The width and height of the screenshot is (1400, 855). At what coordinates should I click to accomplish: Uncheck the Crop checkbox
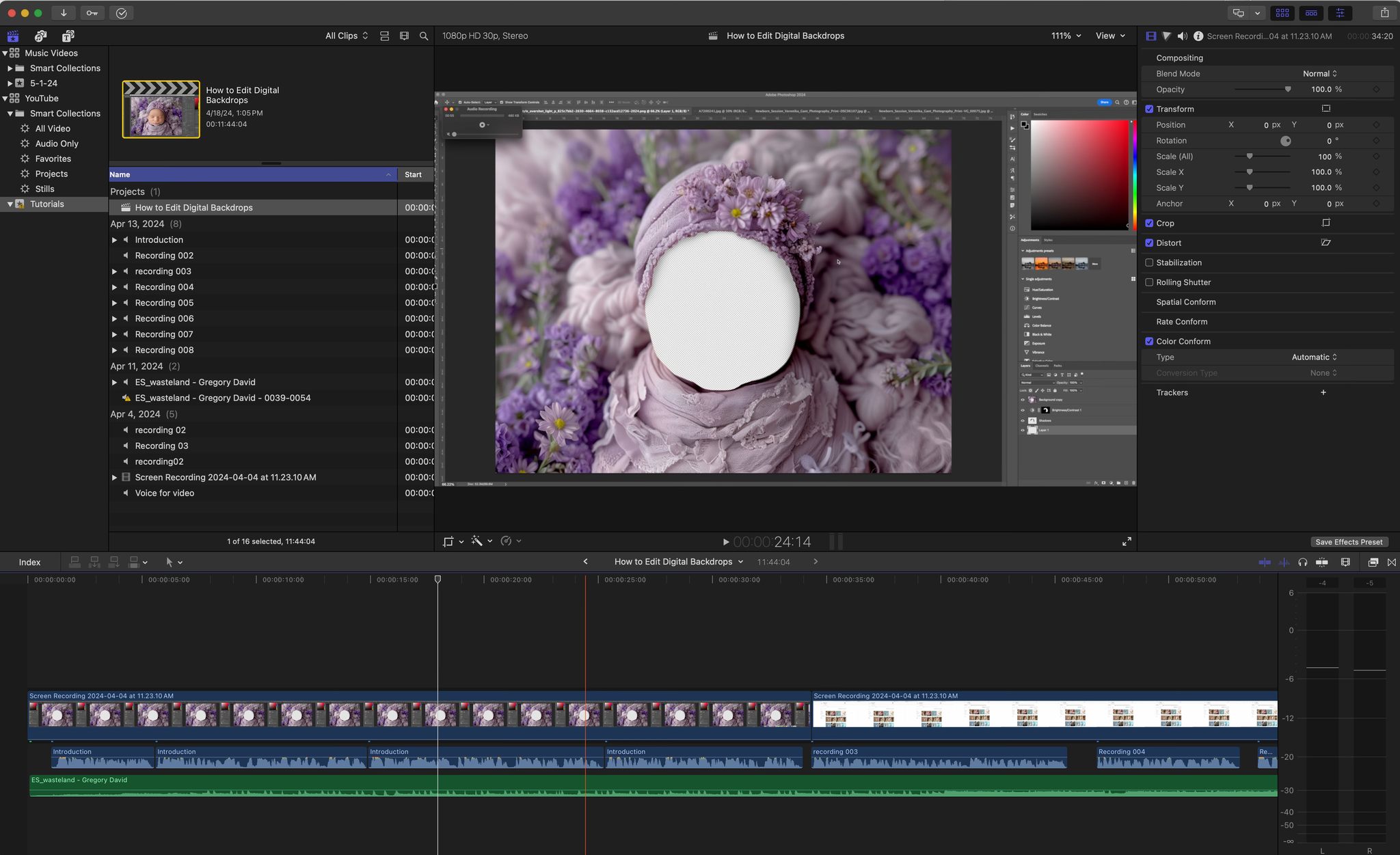pos(1149,223)
